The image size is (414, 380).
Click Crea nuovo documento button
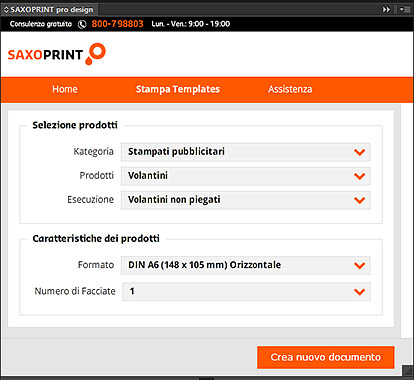click(326, 357)
